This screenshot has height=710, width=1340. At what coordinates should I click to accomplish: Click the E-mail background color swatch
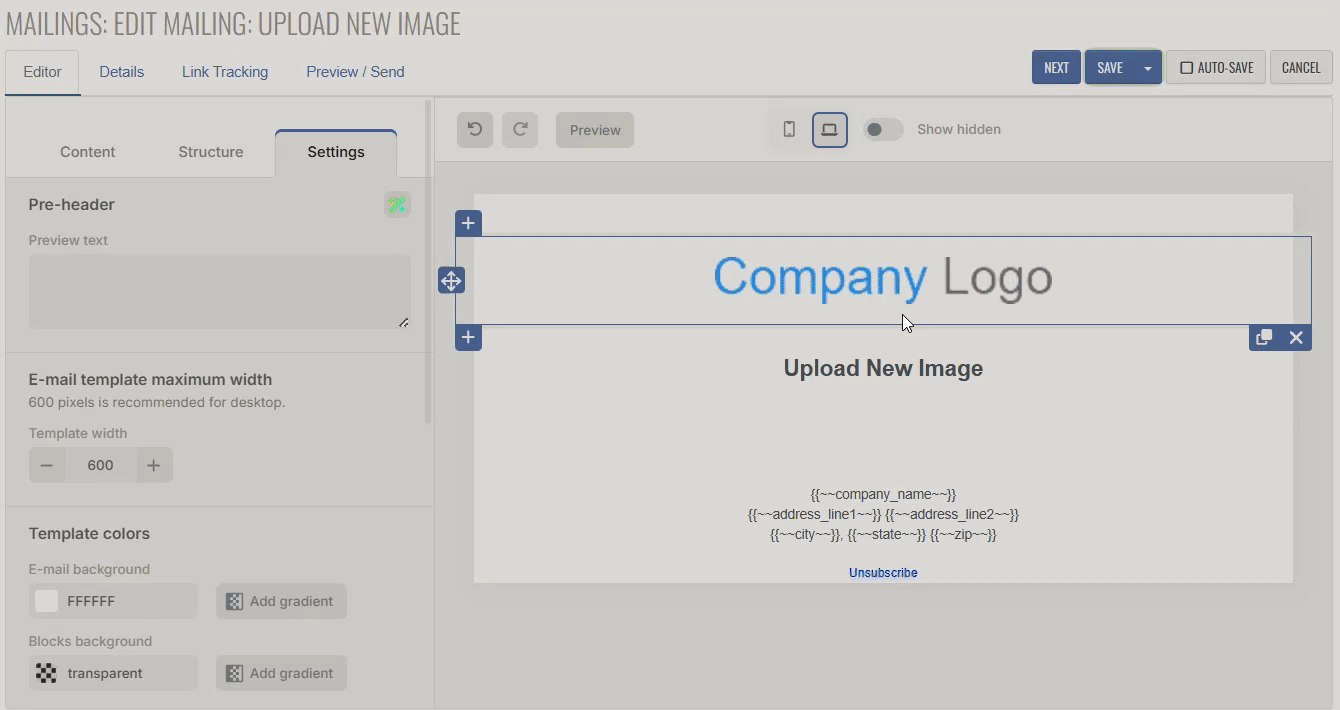47,601
